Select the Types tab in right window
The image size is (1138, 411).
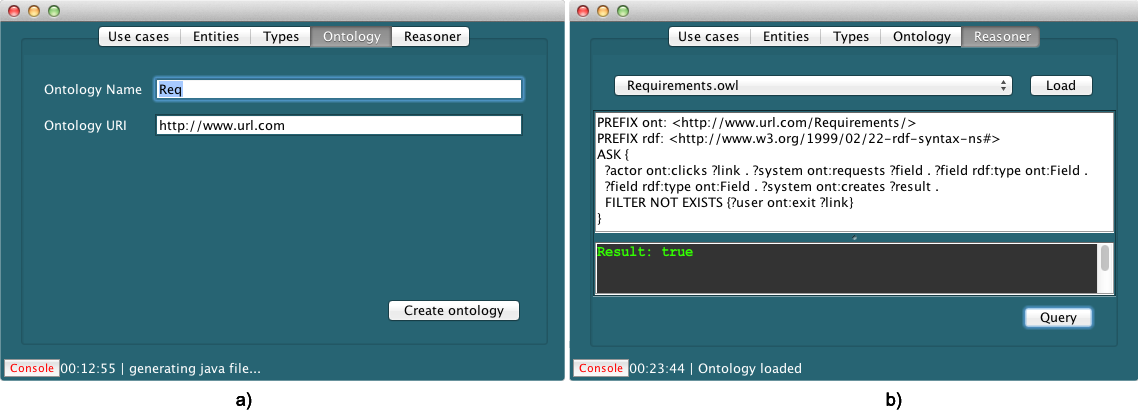click(851, 37)
